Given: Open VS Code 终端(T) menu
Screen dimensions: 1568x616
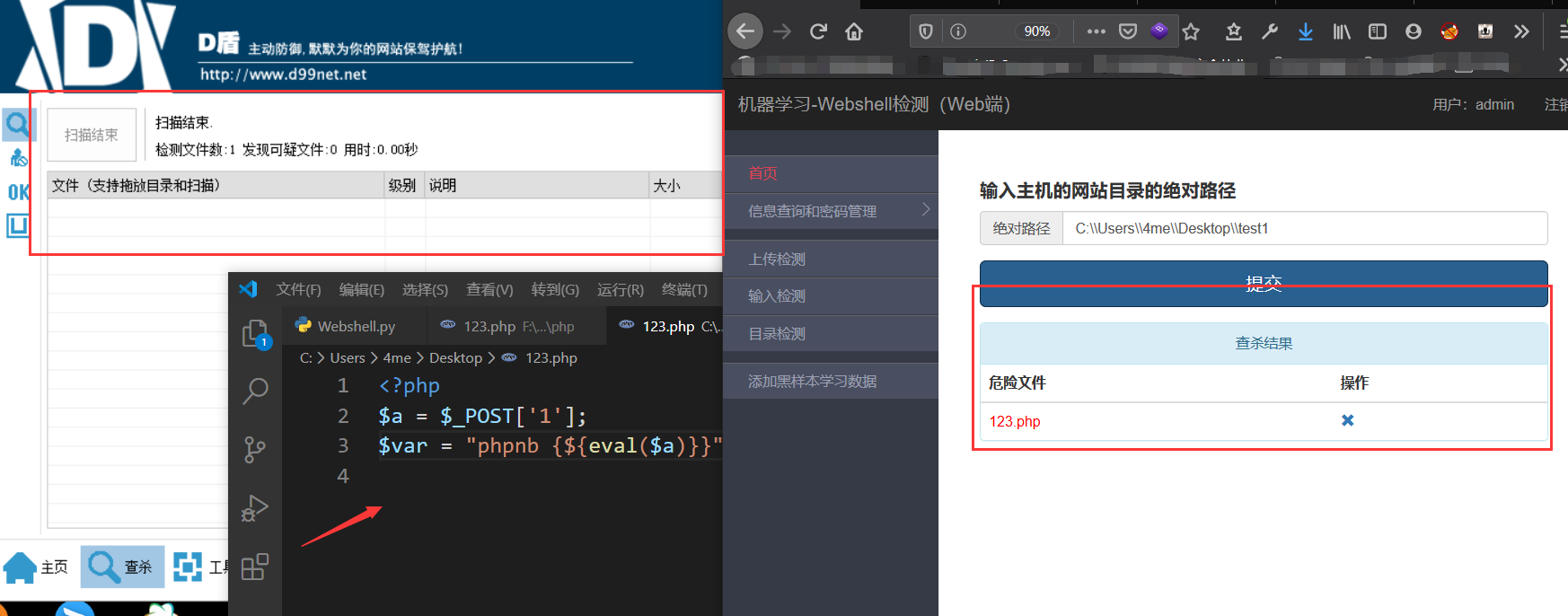Looking at the screenshot, I should 684,289.
